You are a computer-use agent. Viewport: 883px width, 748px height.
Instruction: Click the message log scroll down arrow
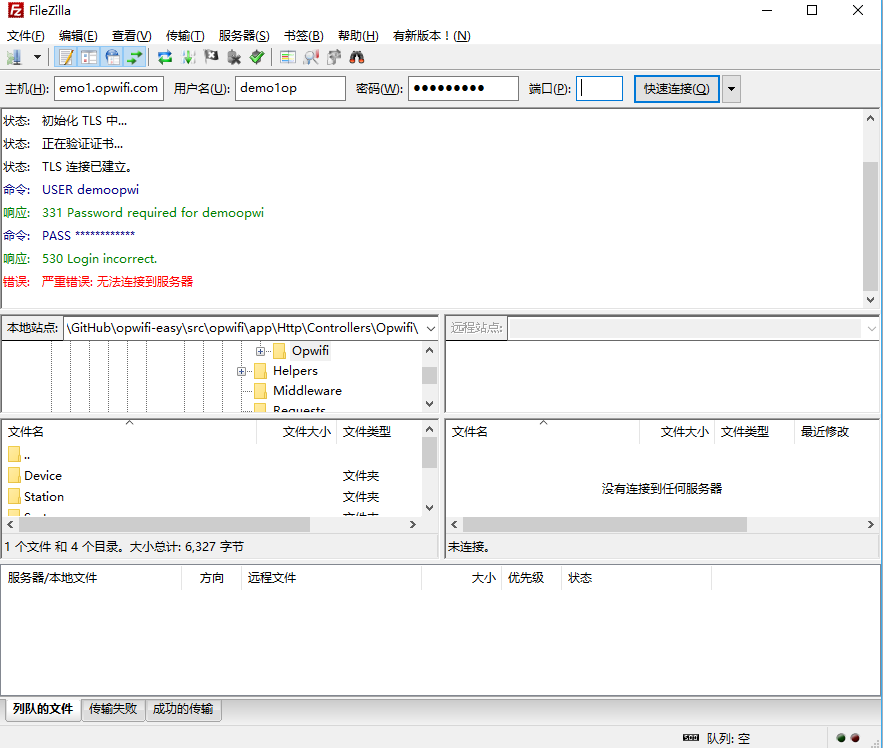pyautogui.click(x=870, y=300)
